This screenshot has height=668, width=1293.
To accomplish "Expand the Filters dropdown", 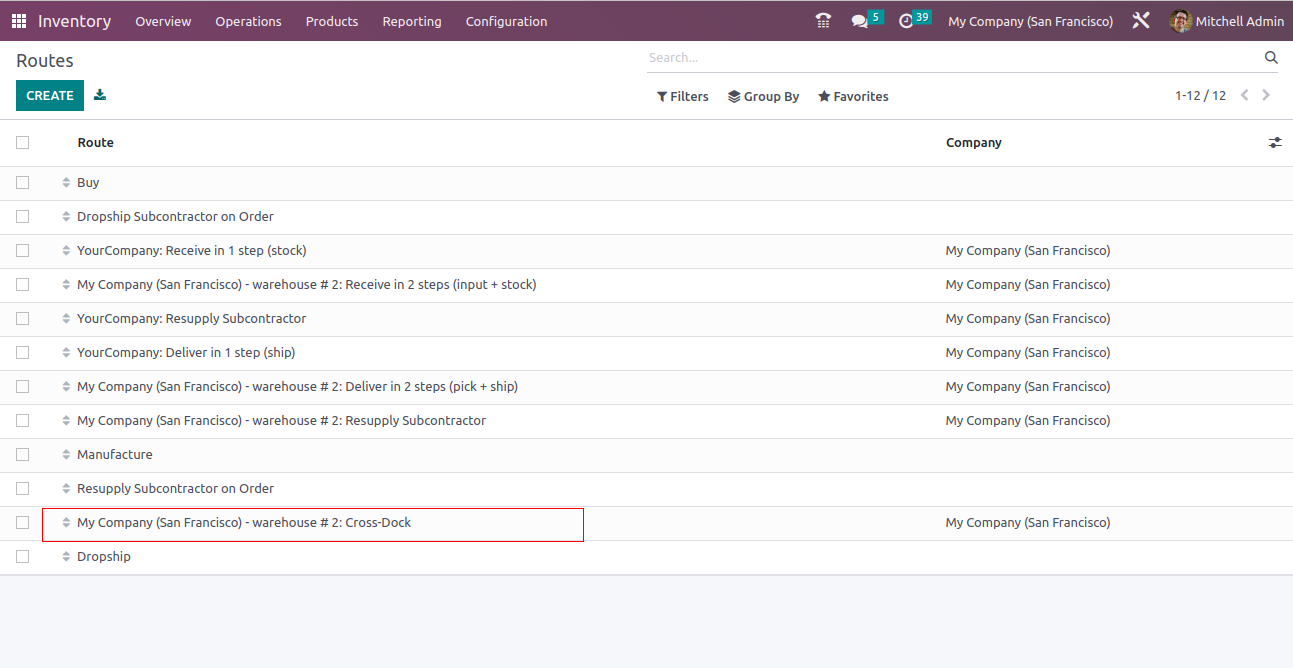I will (x=682, y=97).
